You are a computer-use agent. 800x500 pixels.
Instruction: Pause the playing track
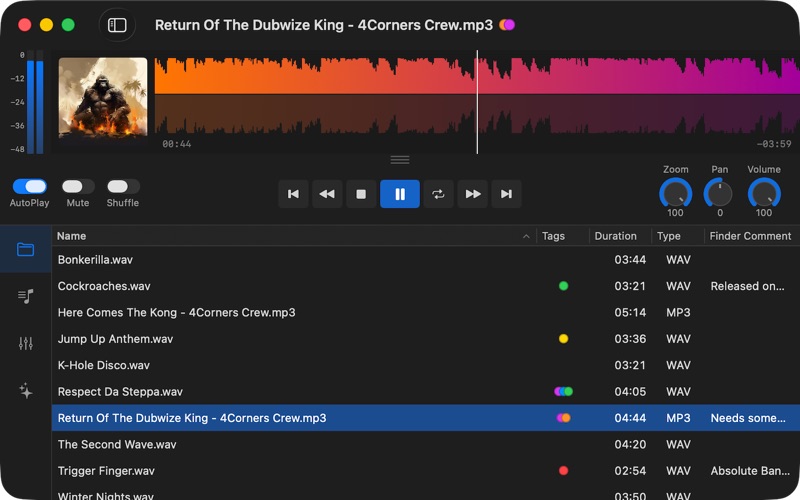pos(400,194)
